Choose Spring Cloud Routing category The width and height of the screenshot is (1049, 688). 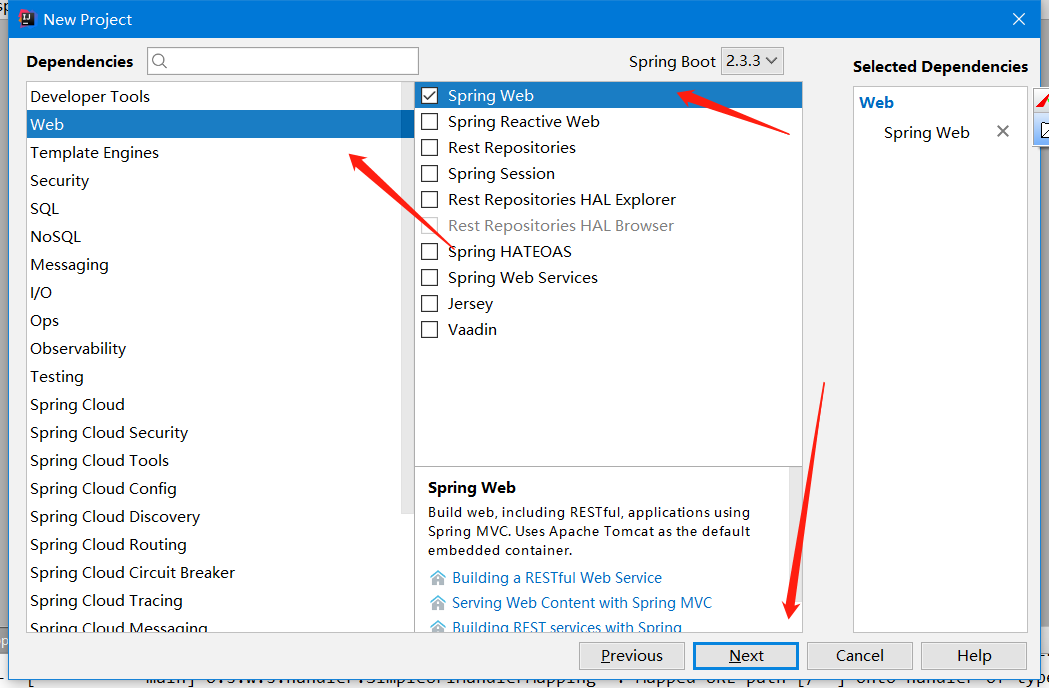click(214, 545)
